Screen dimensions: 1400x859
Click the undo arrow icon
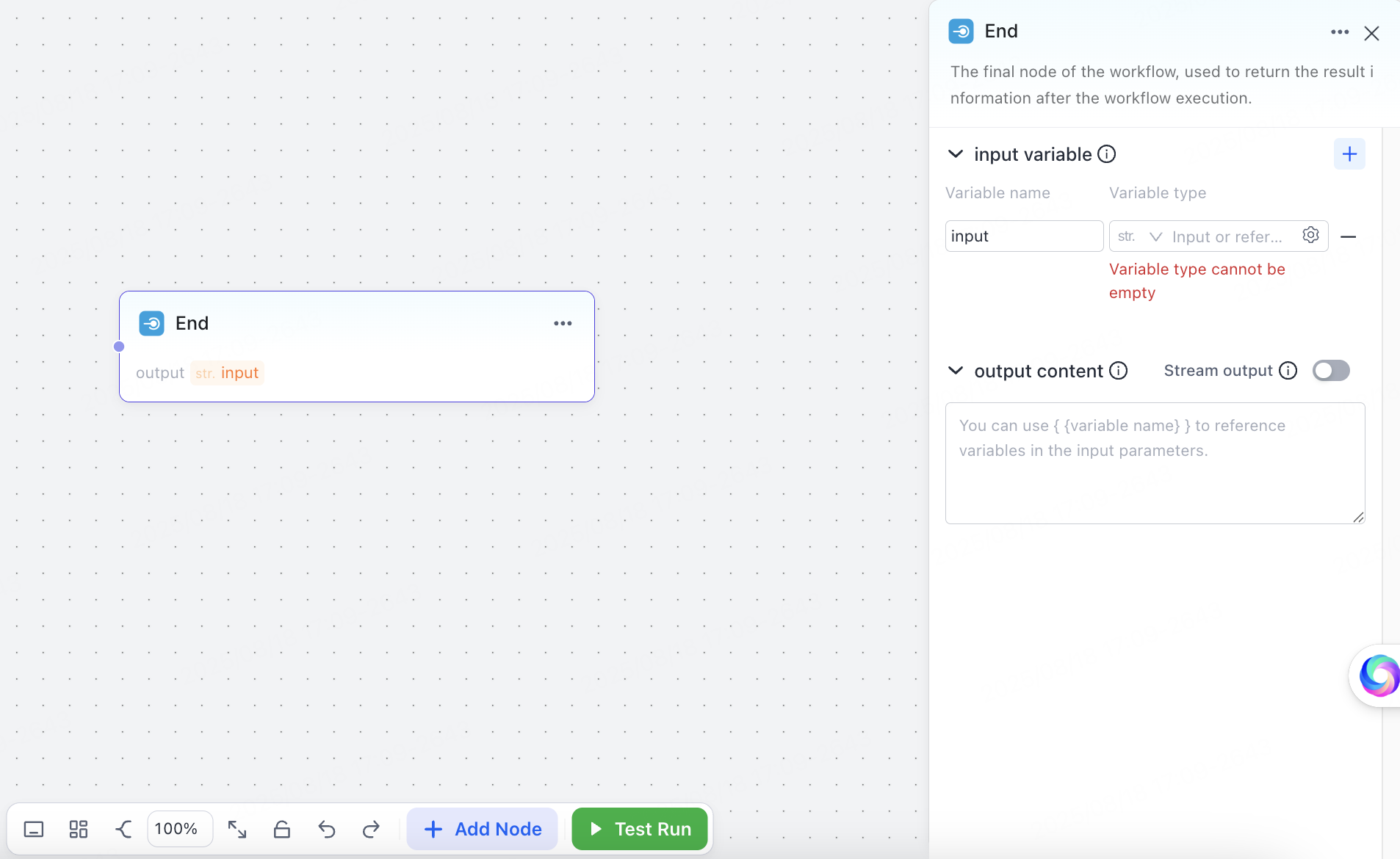[327, 829]
